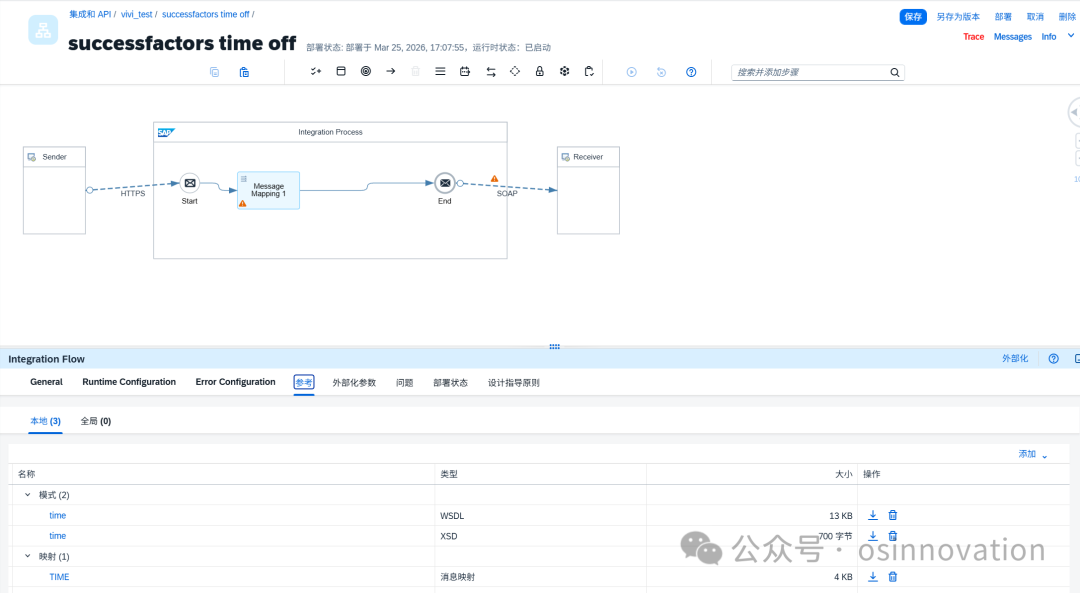Click the padlock security toolbar icon
The width and height of the screenshot is (1080, 593).
coord(539,72)
